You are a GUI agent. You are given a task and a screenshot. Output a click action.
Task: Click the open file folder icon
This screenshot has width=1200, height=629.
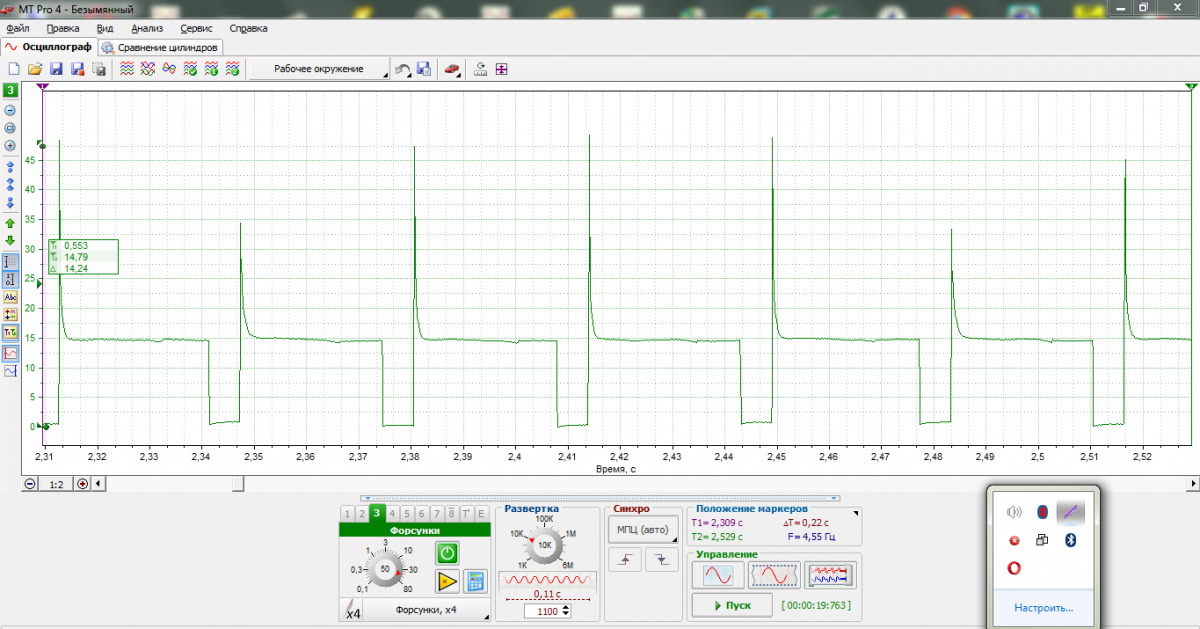pyautogui.click(x=35, y=69)
